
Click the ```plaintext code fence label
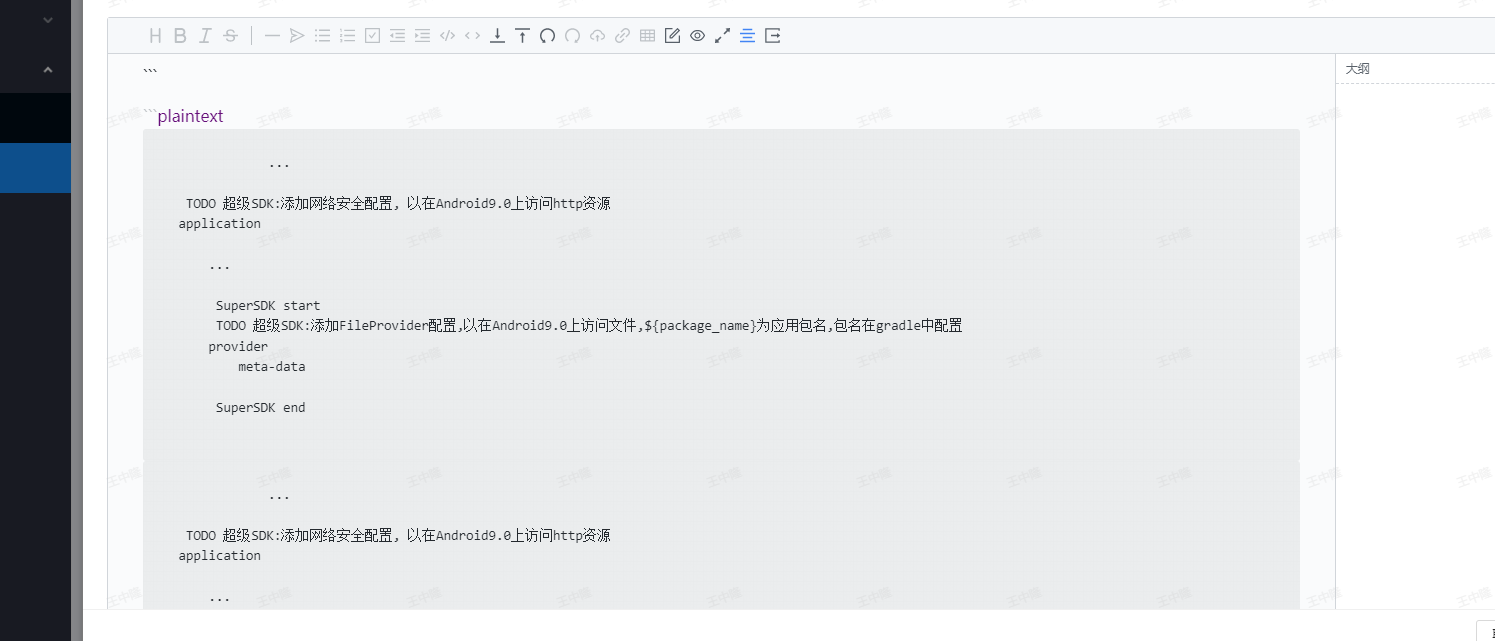[x=184, y=116]
